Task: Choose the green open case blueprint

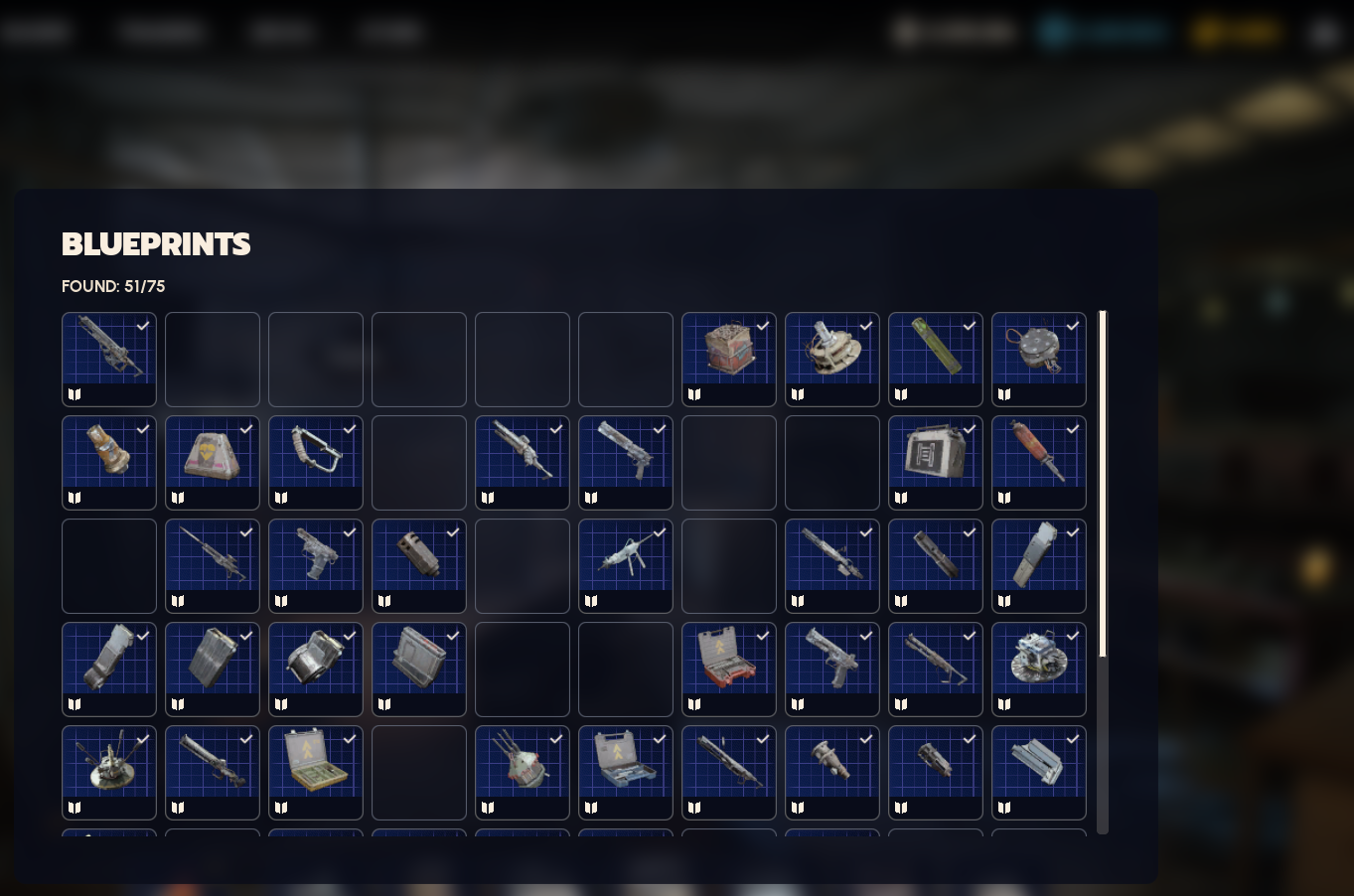Action: point(316,773)
